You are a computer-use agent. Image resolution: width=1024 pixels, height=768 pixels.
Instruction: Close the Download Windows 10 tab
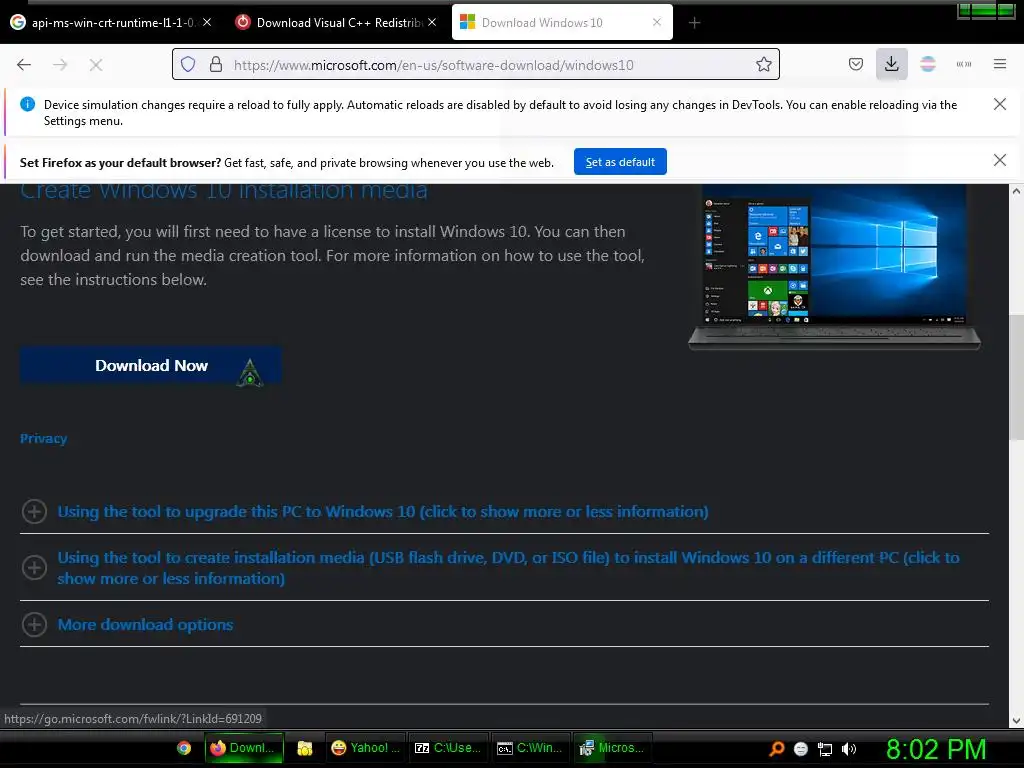click(x=657, y=22)
